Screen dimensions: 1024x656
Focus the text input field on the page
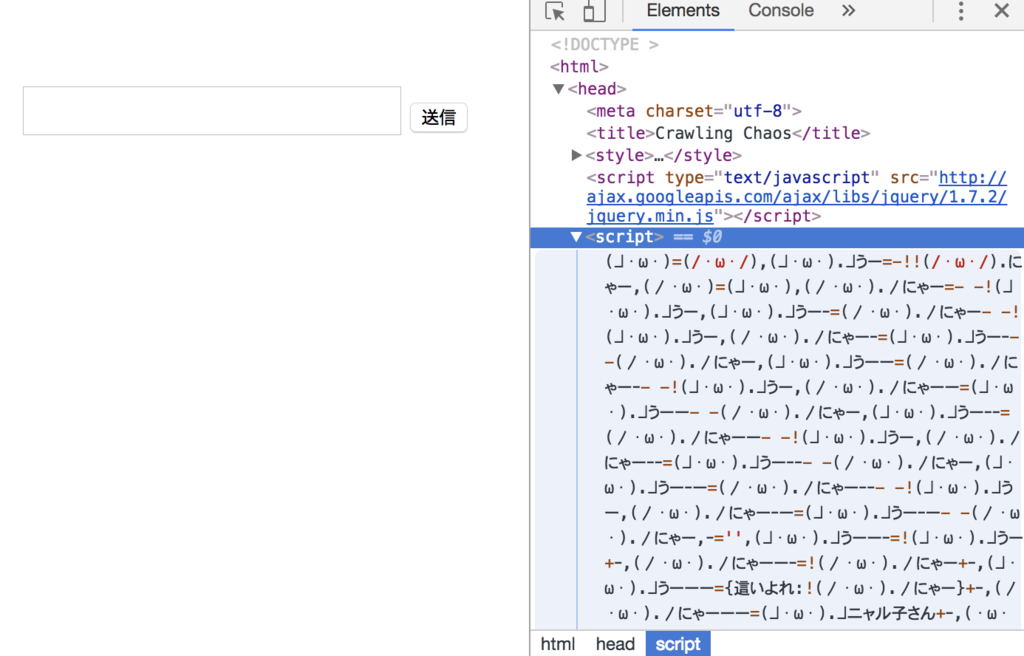pos(212,110)
